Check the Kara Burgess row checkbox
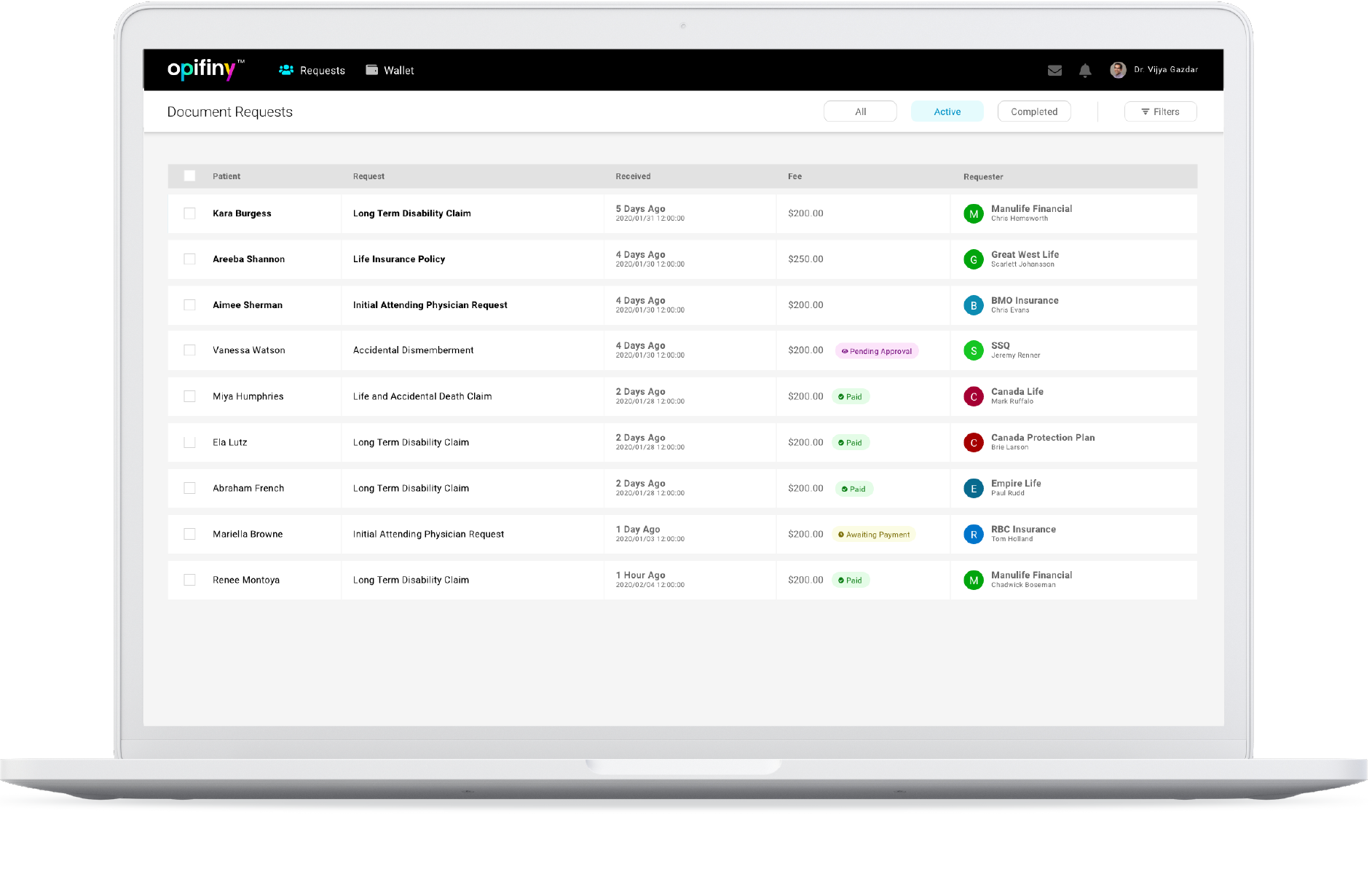The image size is (1372, 877). tap(189, 213)
